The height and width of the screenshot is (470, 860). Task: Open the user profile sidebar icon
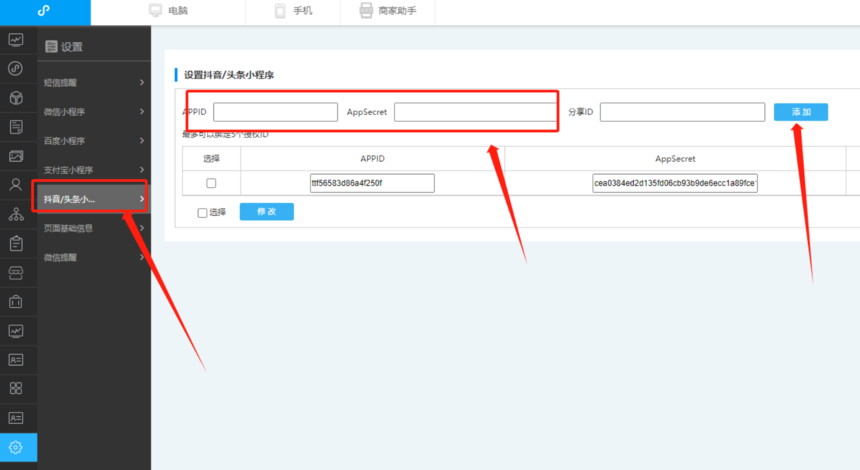(x=16, y=185)
